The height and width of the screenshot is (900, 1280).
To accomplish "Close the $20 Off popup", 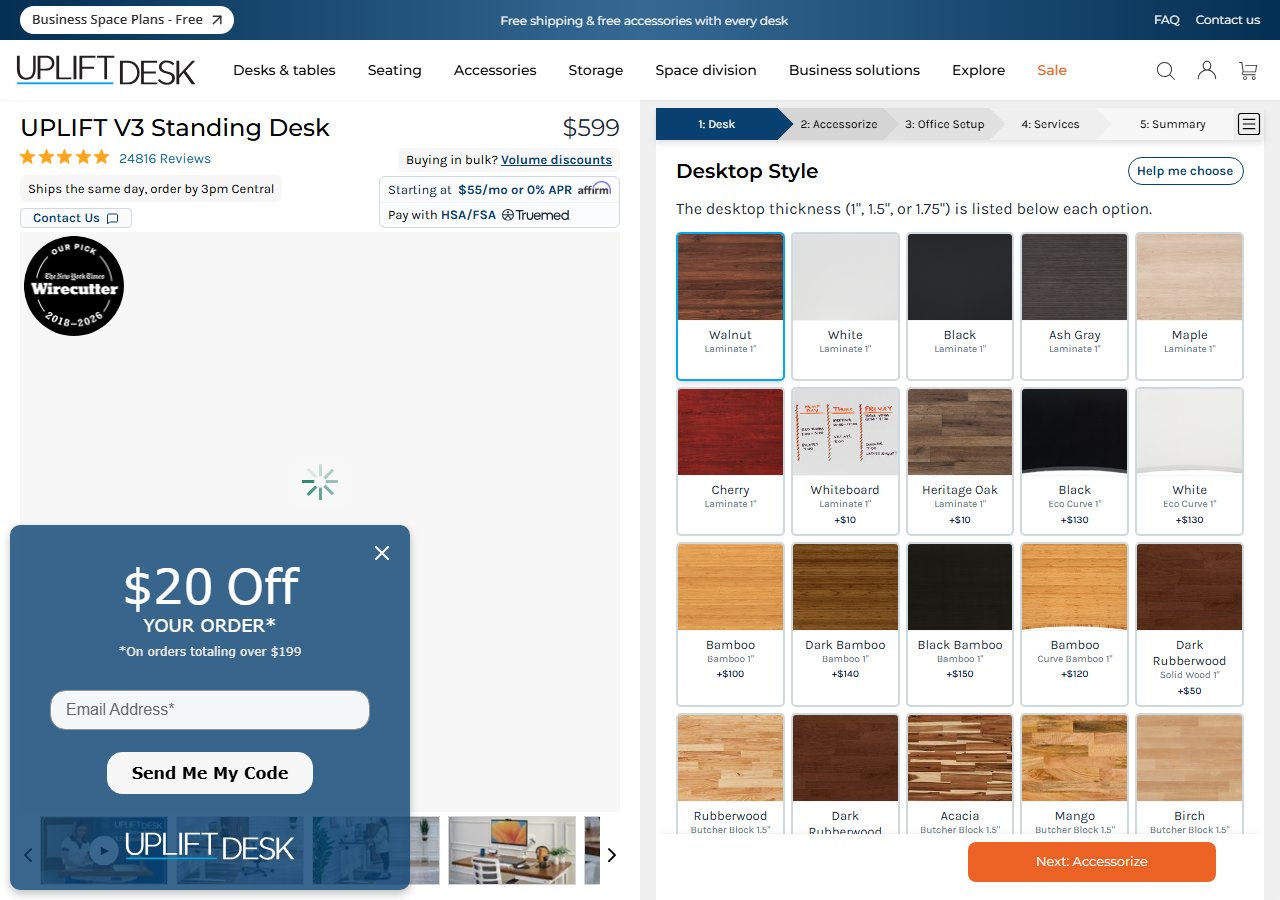I will (x=381, y=553).
